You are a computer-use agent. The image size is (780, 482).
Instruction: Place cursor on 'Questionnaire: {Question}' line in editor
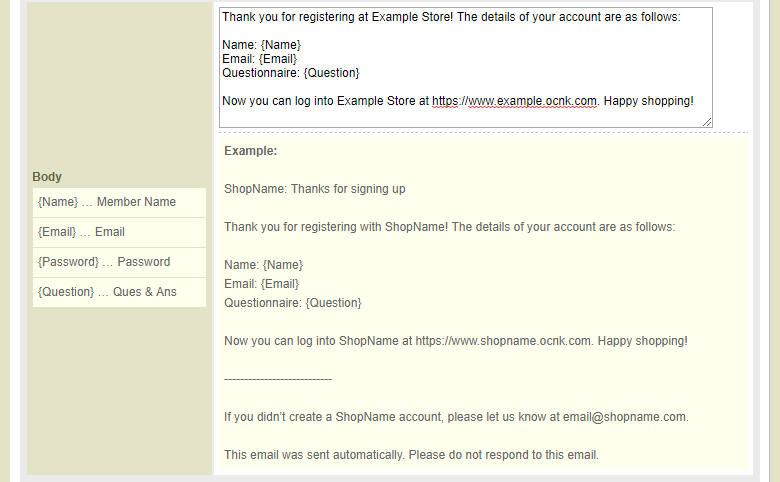[290, 73]
